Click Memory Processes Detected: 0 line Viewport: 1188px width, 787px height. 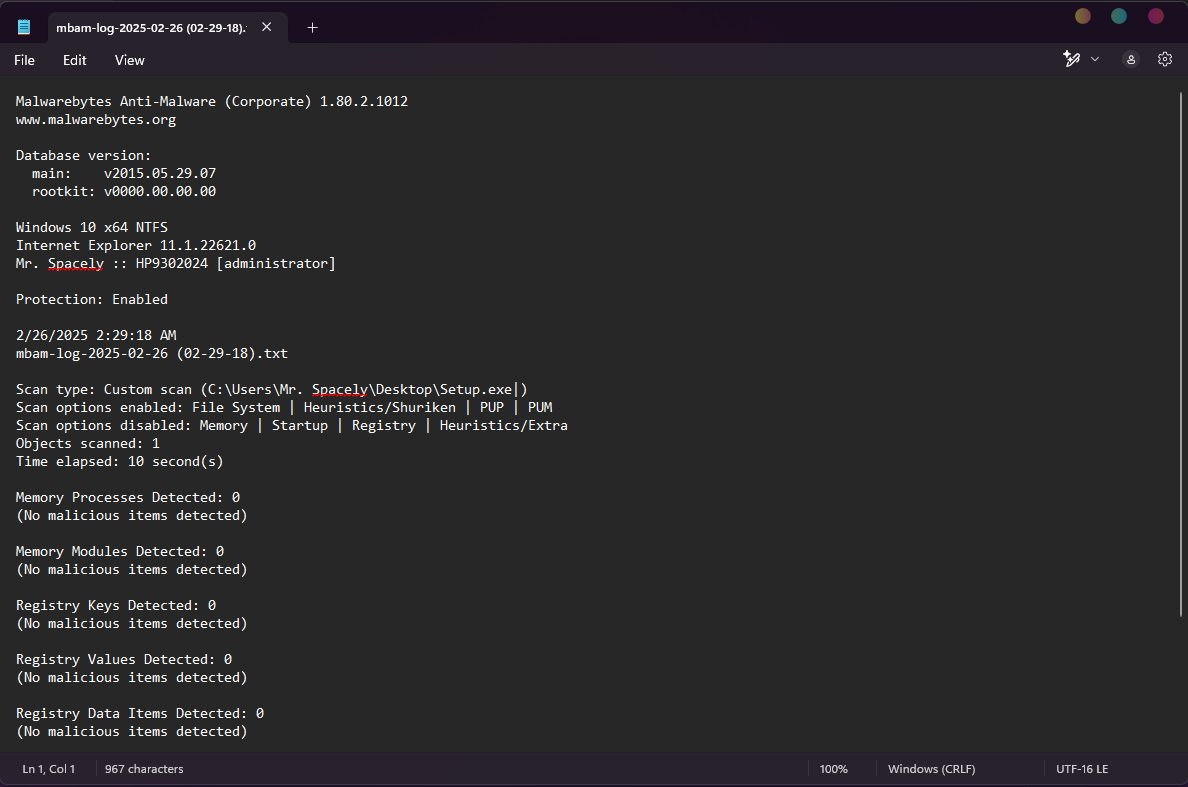click(x=128, y=497)
